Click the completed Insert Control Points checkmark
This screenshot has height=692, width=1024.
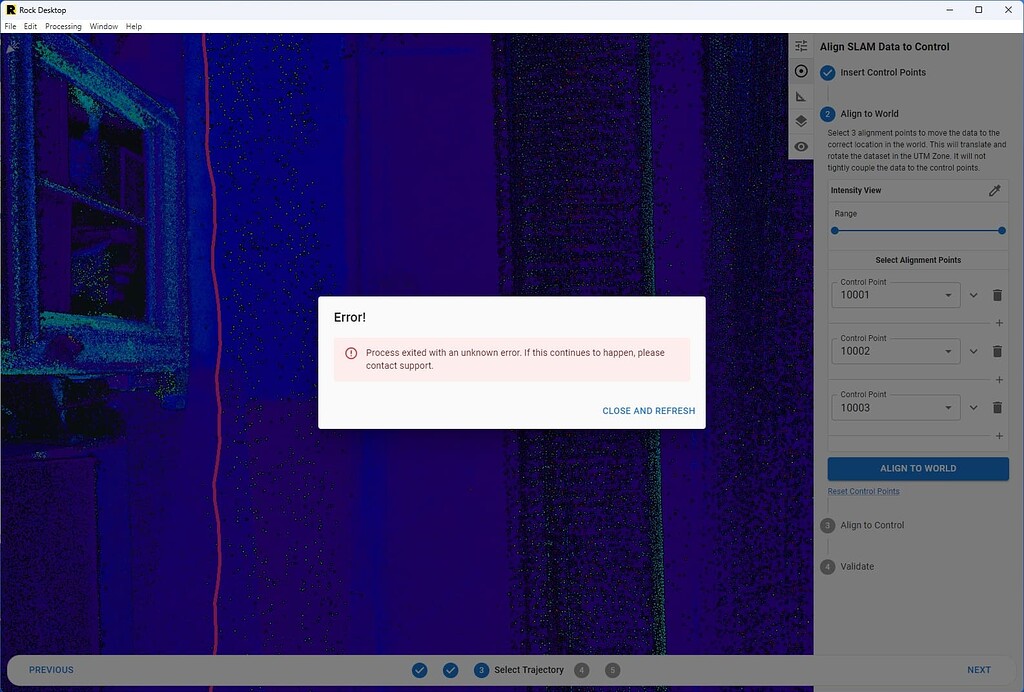[827, 72]
